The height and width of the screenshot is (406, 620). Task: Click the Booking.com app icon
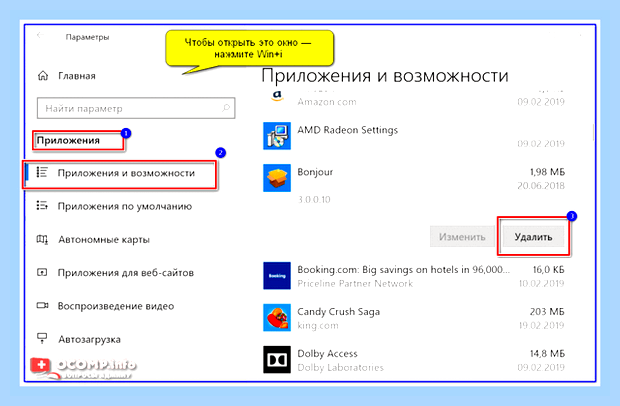coord(277,276)
